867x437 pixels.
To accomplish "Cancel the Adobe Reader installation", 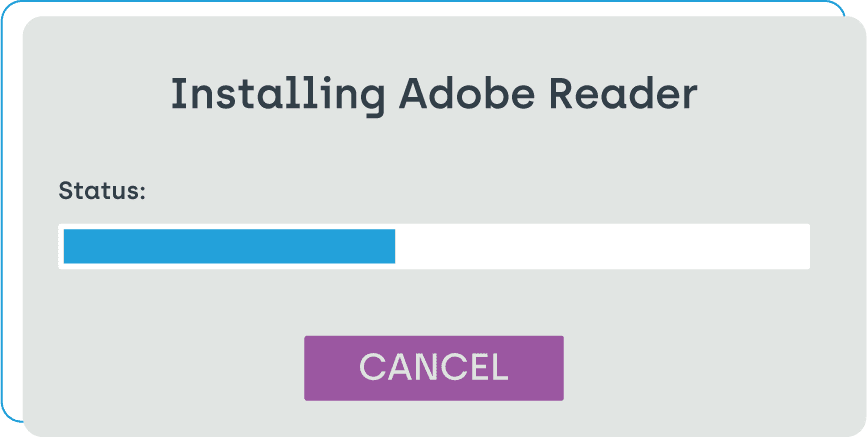I will click(x=434, y=368).
